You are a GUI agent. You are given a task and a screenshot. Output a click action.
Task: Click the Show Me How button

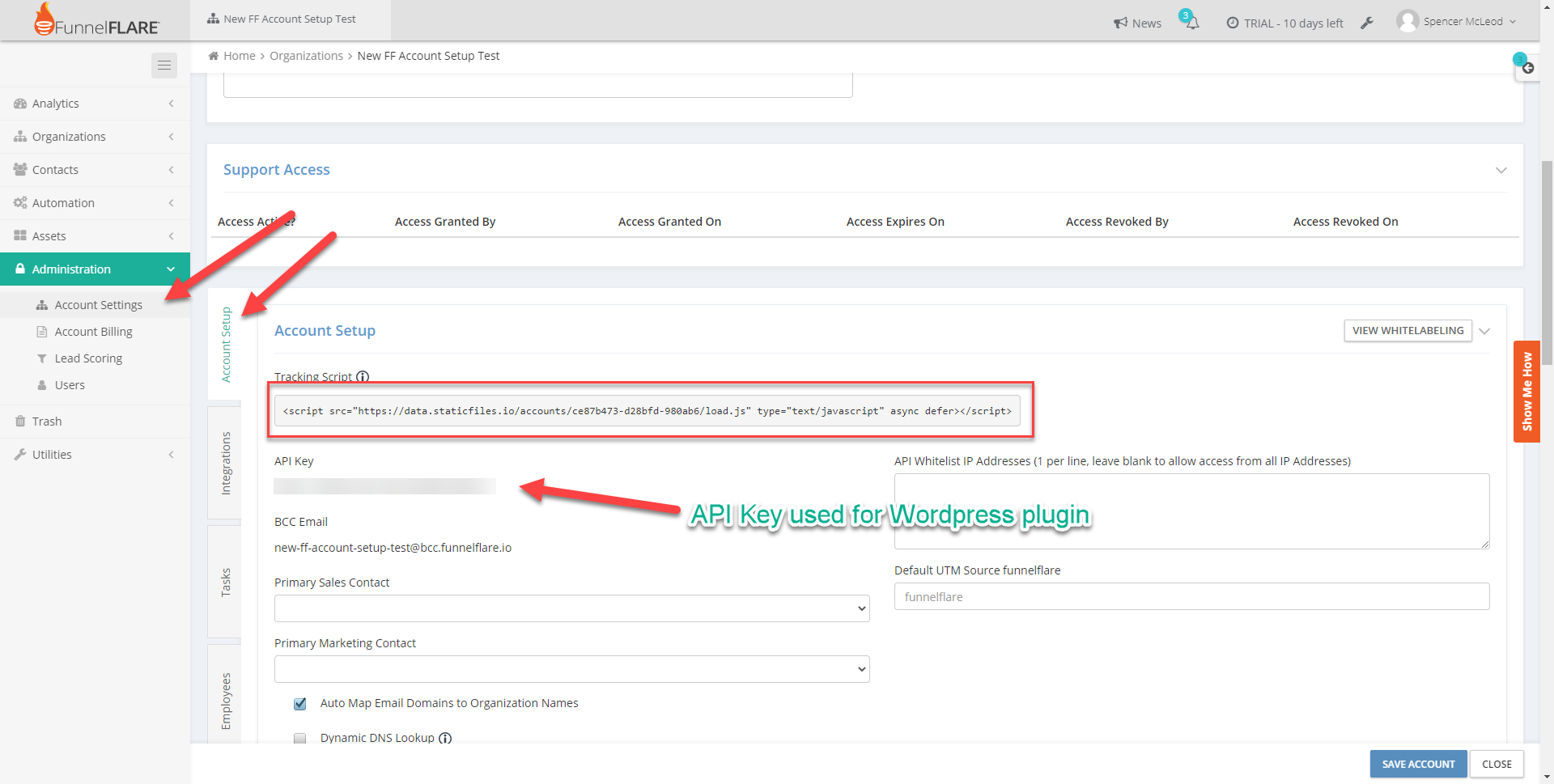pyautogui.click(x=1526, y=392)
